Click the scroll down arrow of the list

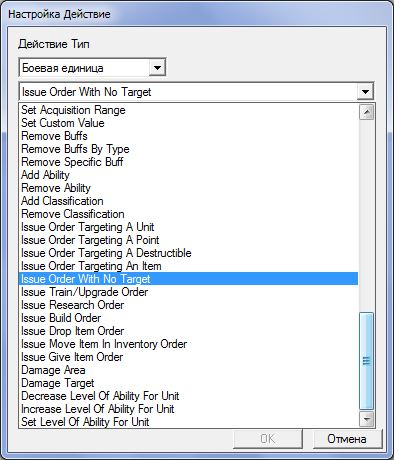(x=367, y=419)
